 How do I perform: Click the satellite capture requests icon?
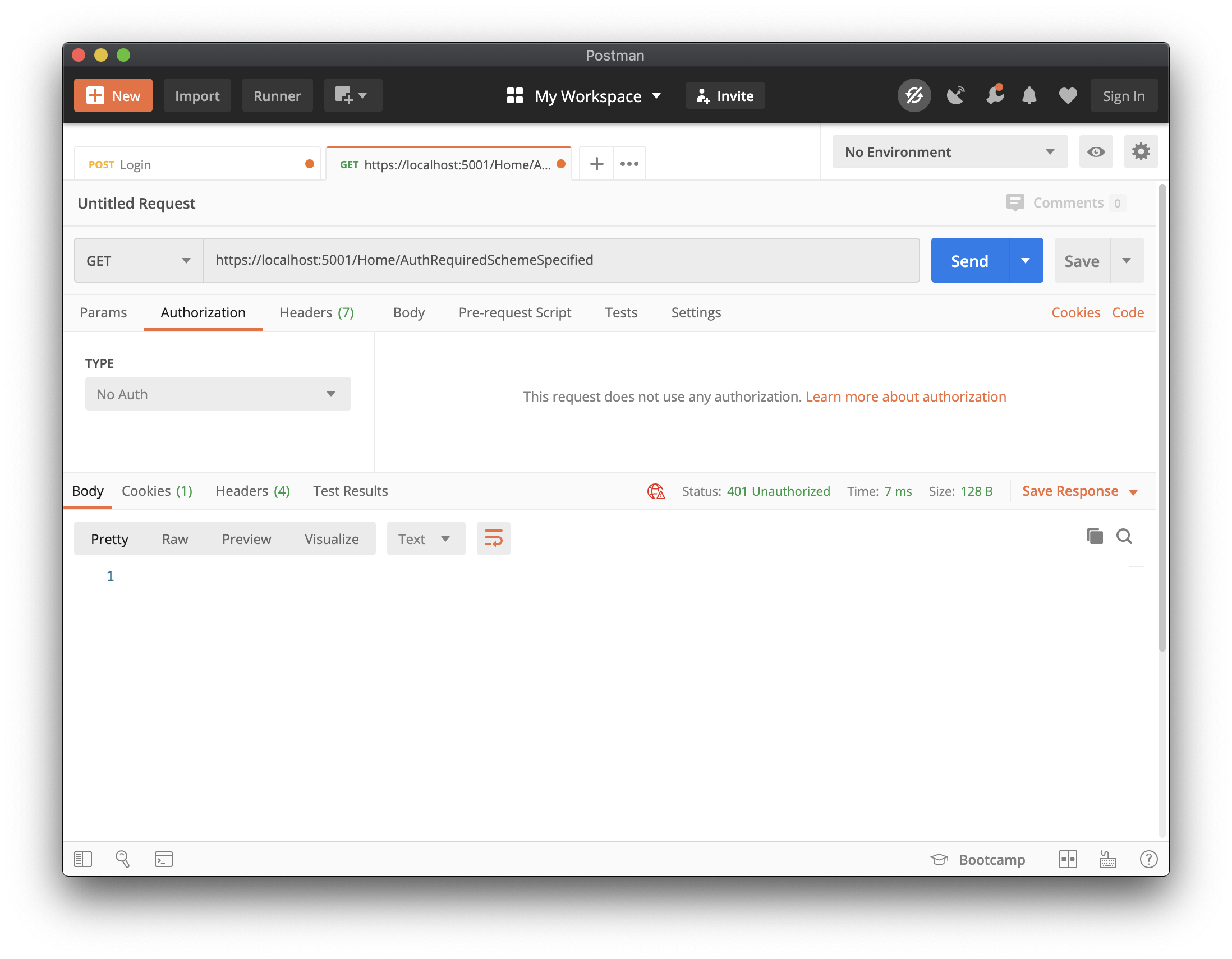[x=955, y=96]
